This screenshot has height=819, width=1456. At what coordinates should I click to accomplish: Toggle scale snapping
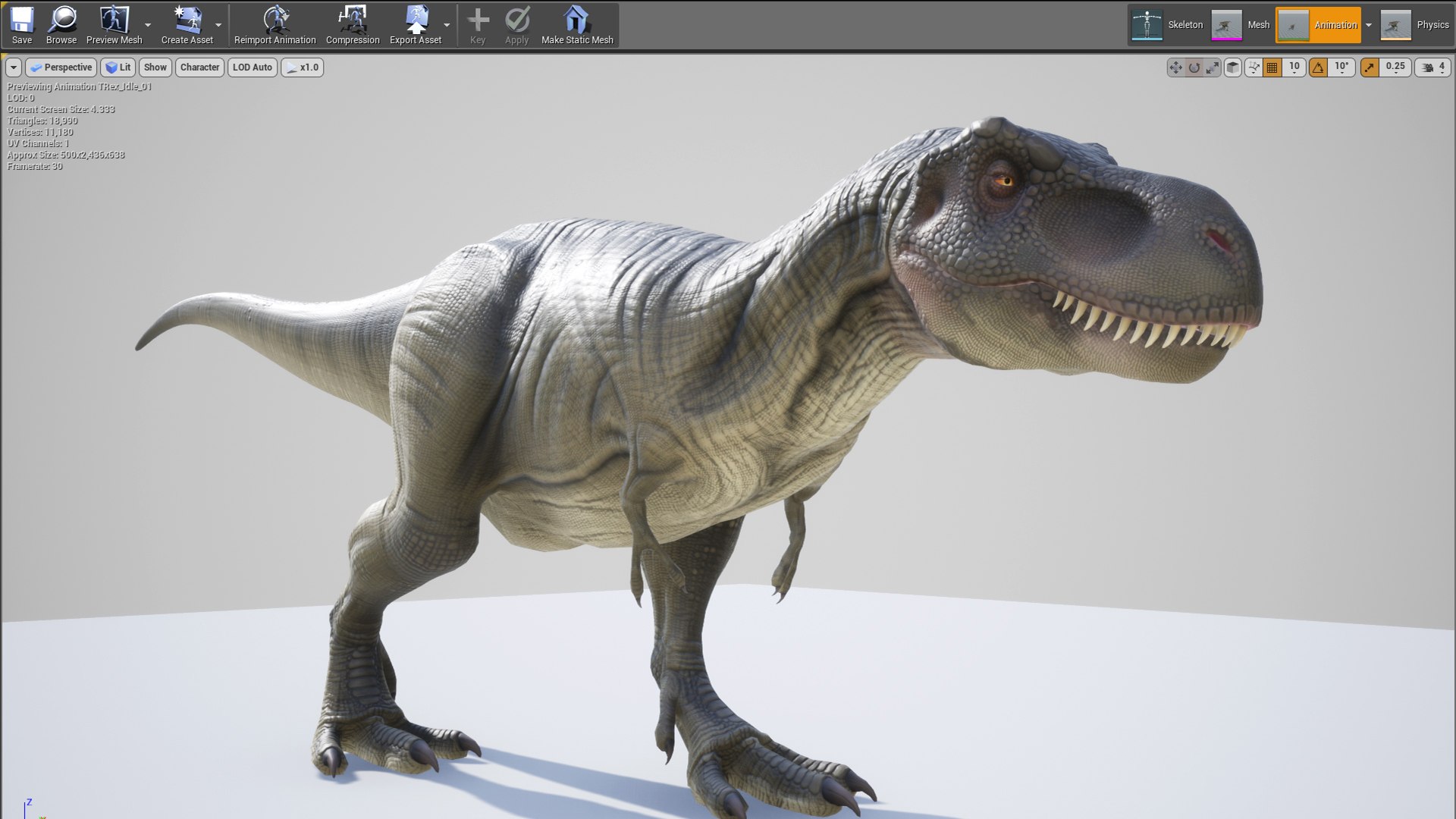(1370, 67)
